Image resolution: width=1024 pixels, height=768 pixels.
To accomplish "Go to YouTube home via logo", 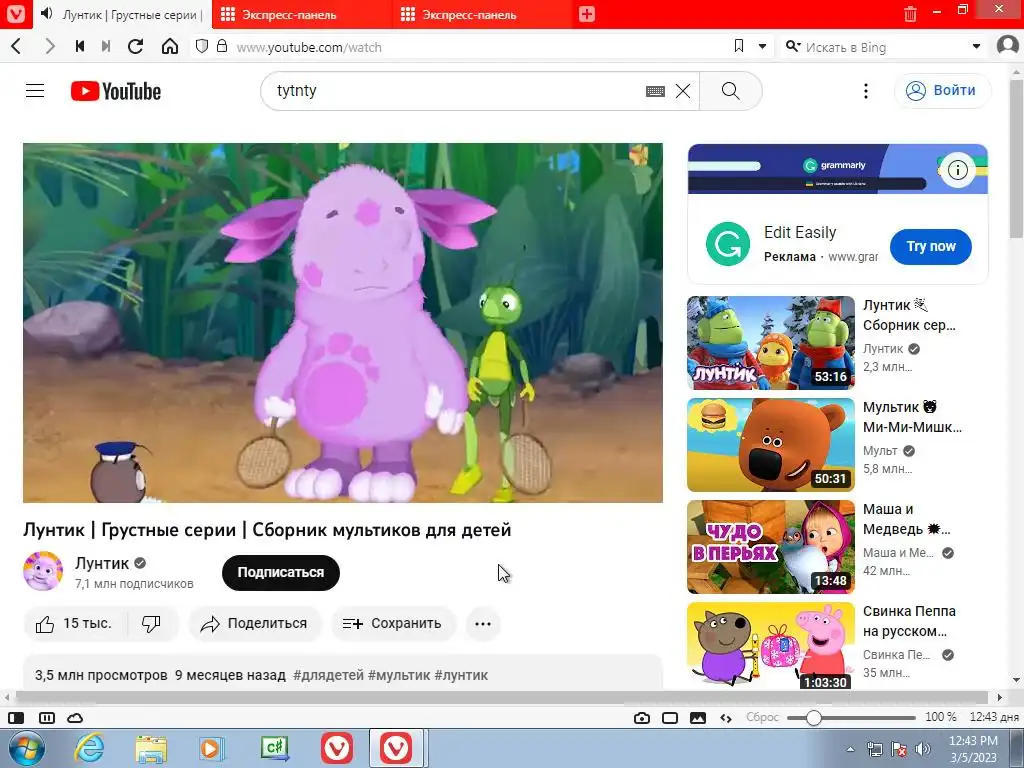I will [116, 91].
